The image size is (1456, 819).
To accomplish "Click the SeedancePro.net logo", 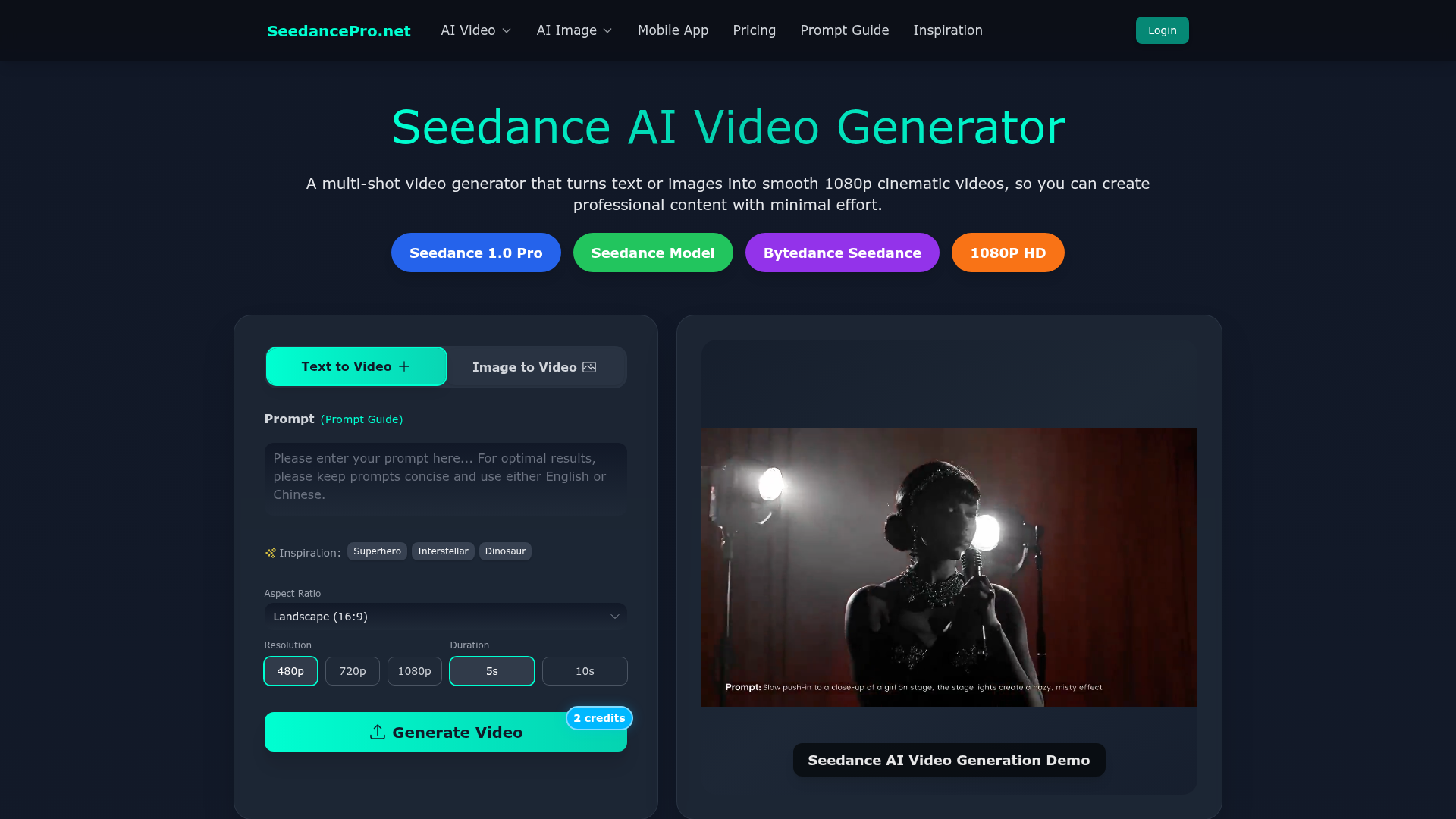I will pos(339,31).
